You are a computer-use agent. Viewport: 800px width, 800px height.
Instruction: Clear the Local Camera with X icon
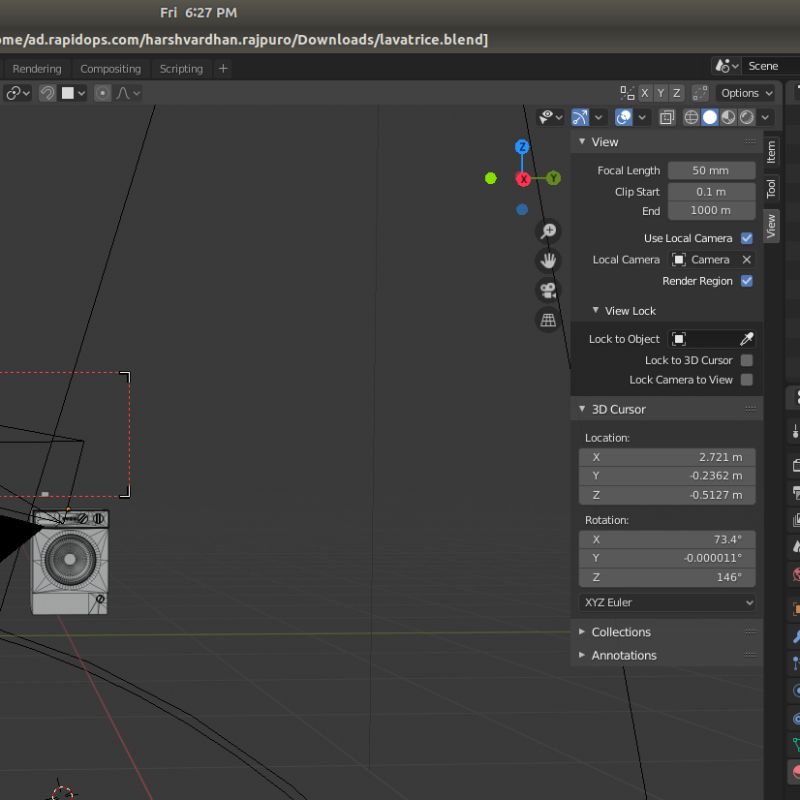(746, 260)
